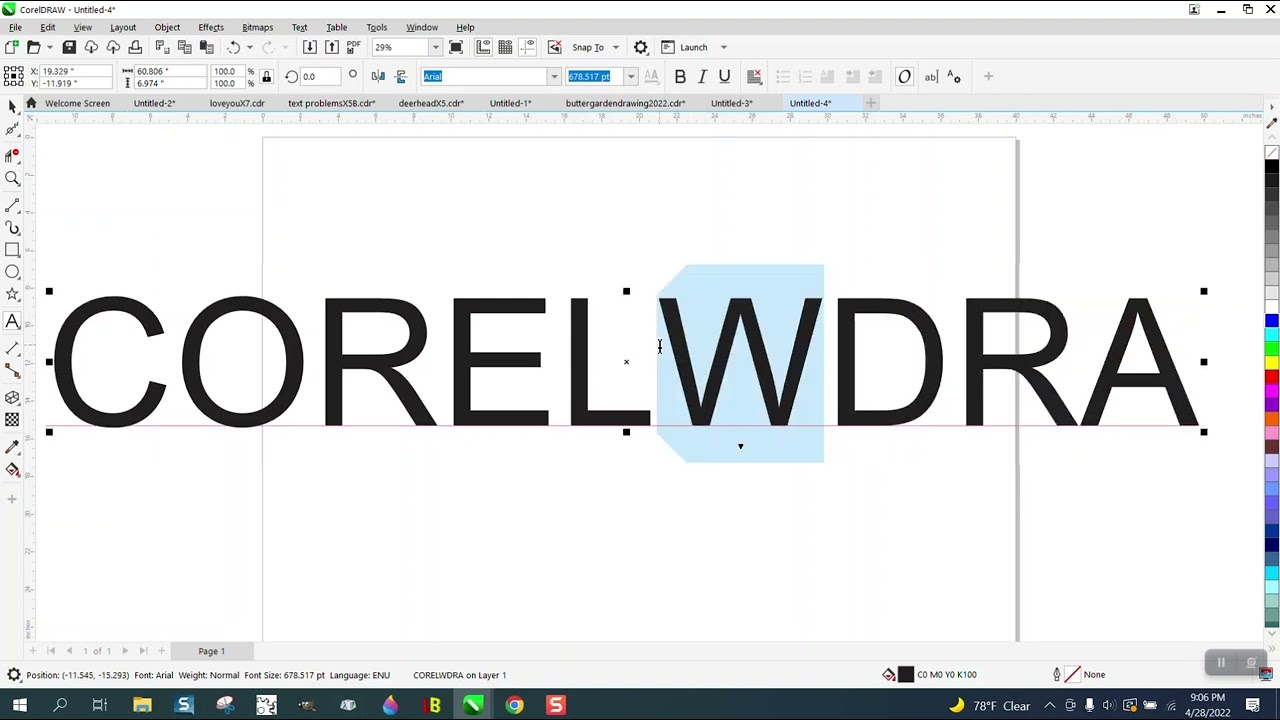
Task: Click the Import icon
Action: pos(310,47)
